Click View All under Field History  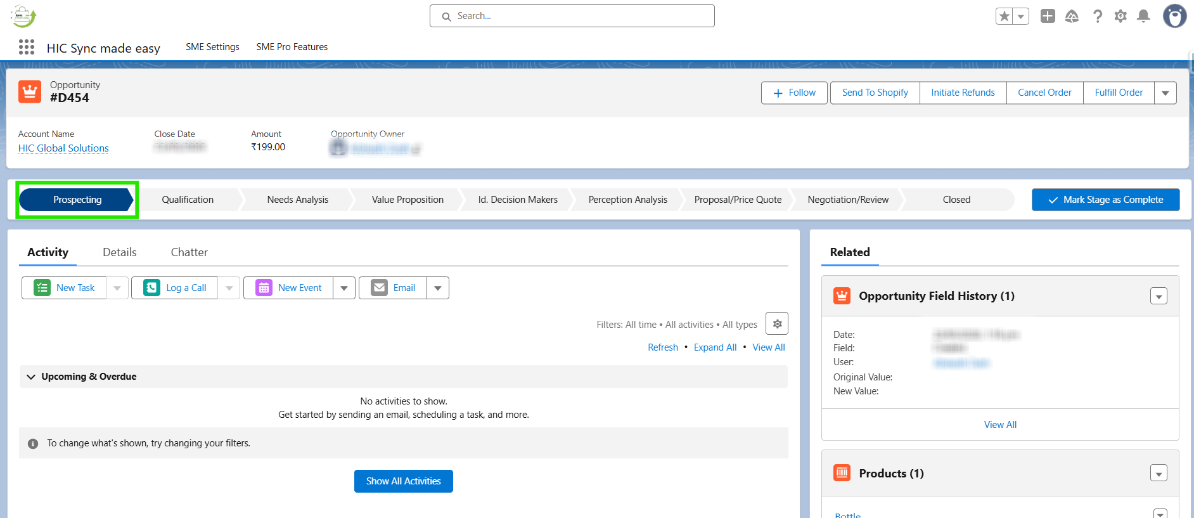pos(1000,424)
